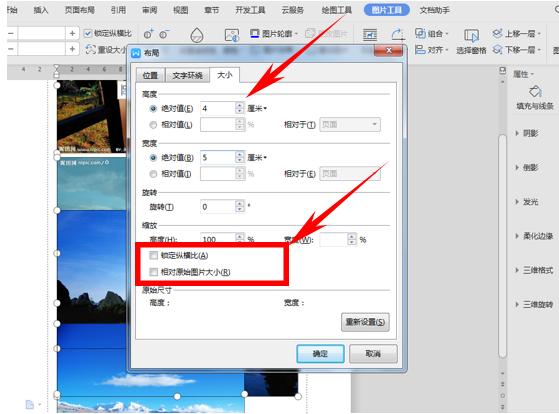This screenshot has width=559, height=414.
Task: Click the change picture icon
Action: pyautogui.click(x=232, y=35)
